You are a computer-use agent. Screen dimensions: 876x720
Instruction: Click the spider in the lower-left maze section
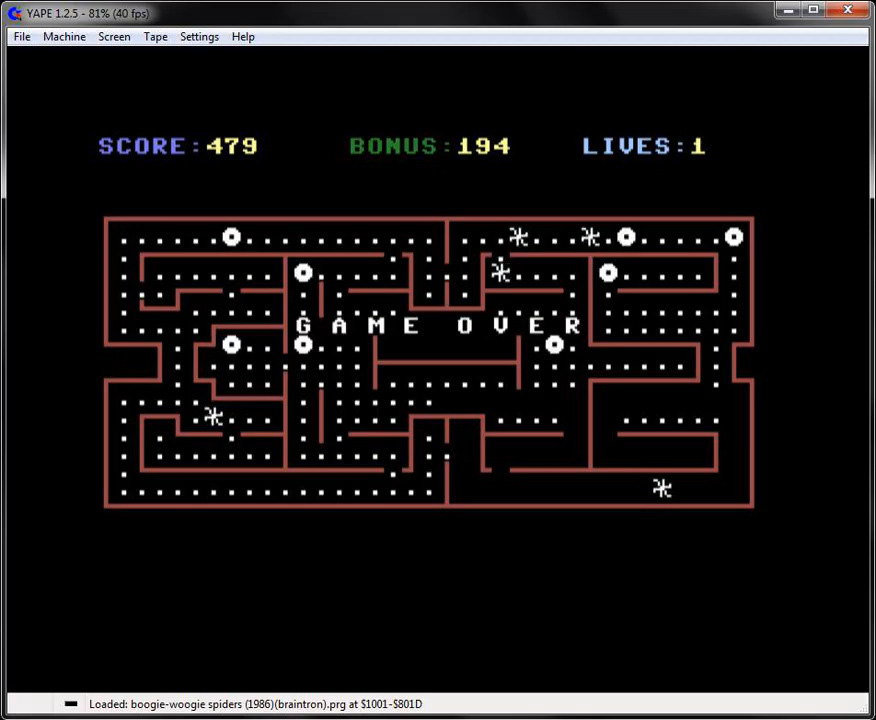click(213, 416)
